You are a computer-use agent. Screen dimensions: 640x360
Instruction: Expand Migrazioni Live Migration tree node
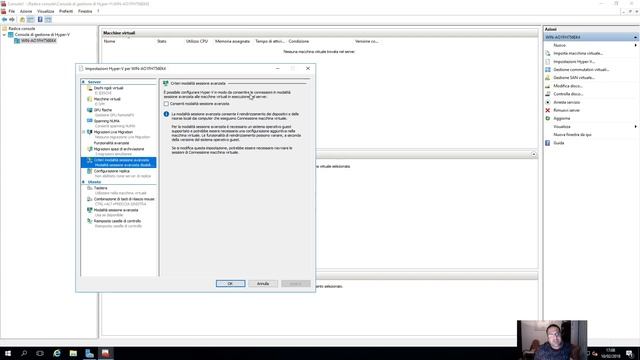[84, 132]
